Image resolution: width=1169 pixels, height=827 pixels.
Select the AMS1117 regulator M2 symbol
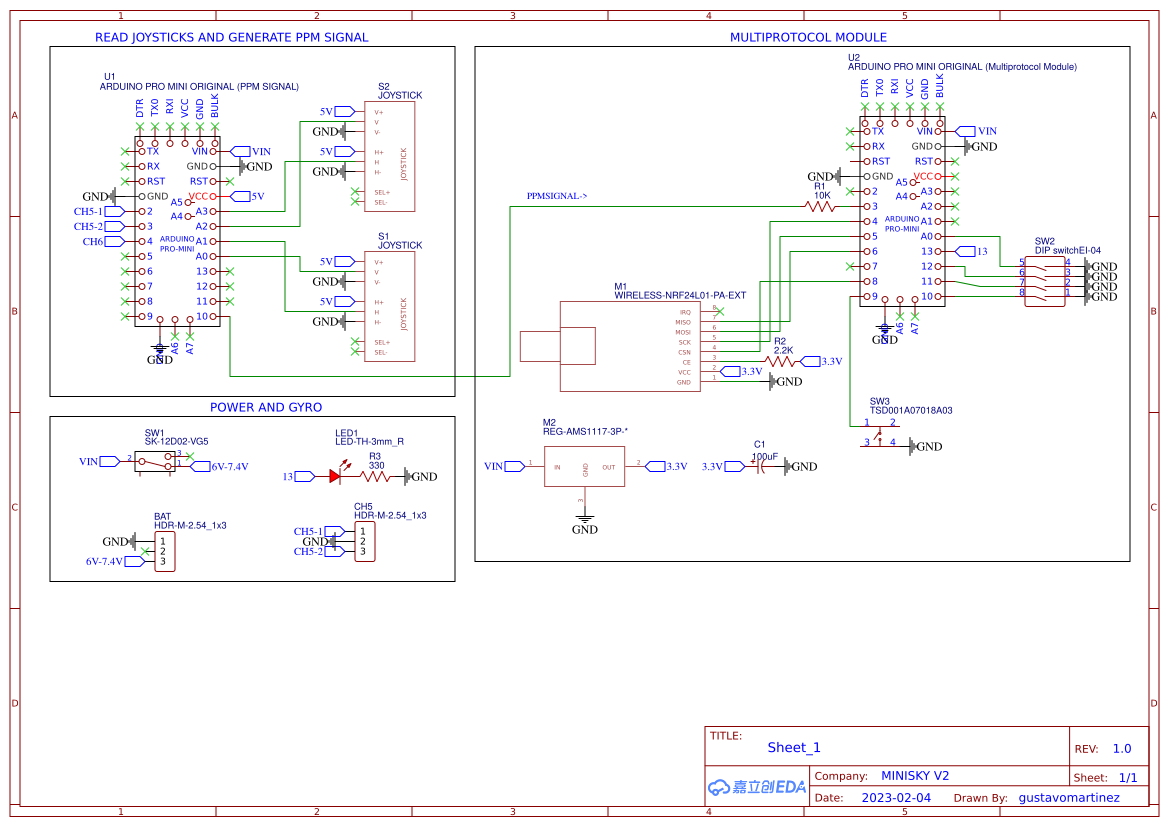click(584, 466)
